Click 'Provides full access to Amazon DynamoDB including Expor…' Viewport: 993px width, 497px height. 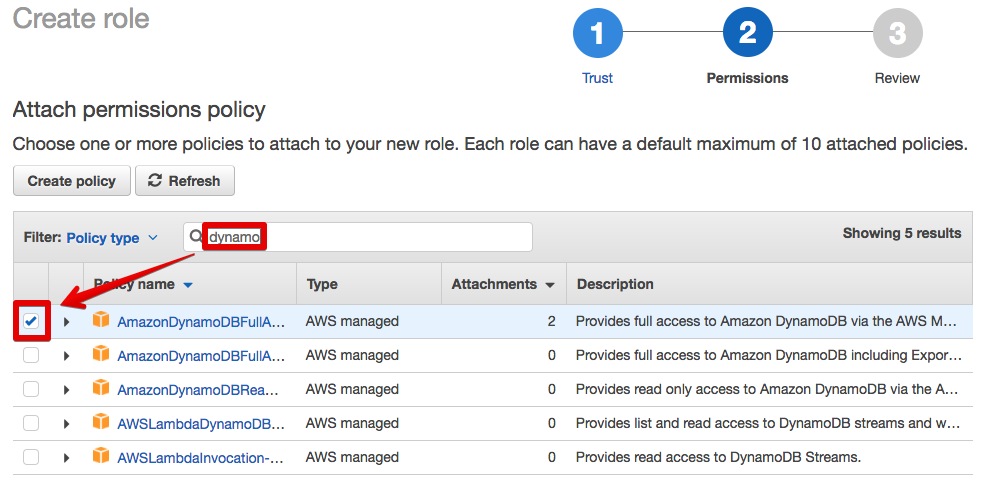pyautogui.click(x=768, y=356)
